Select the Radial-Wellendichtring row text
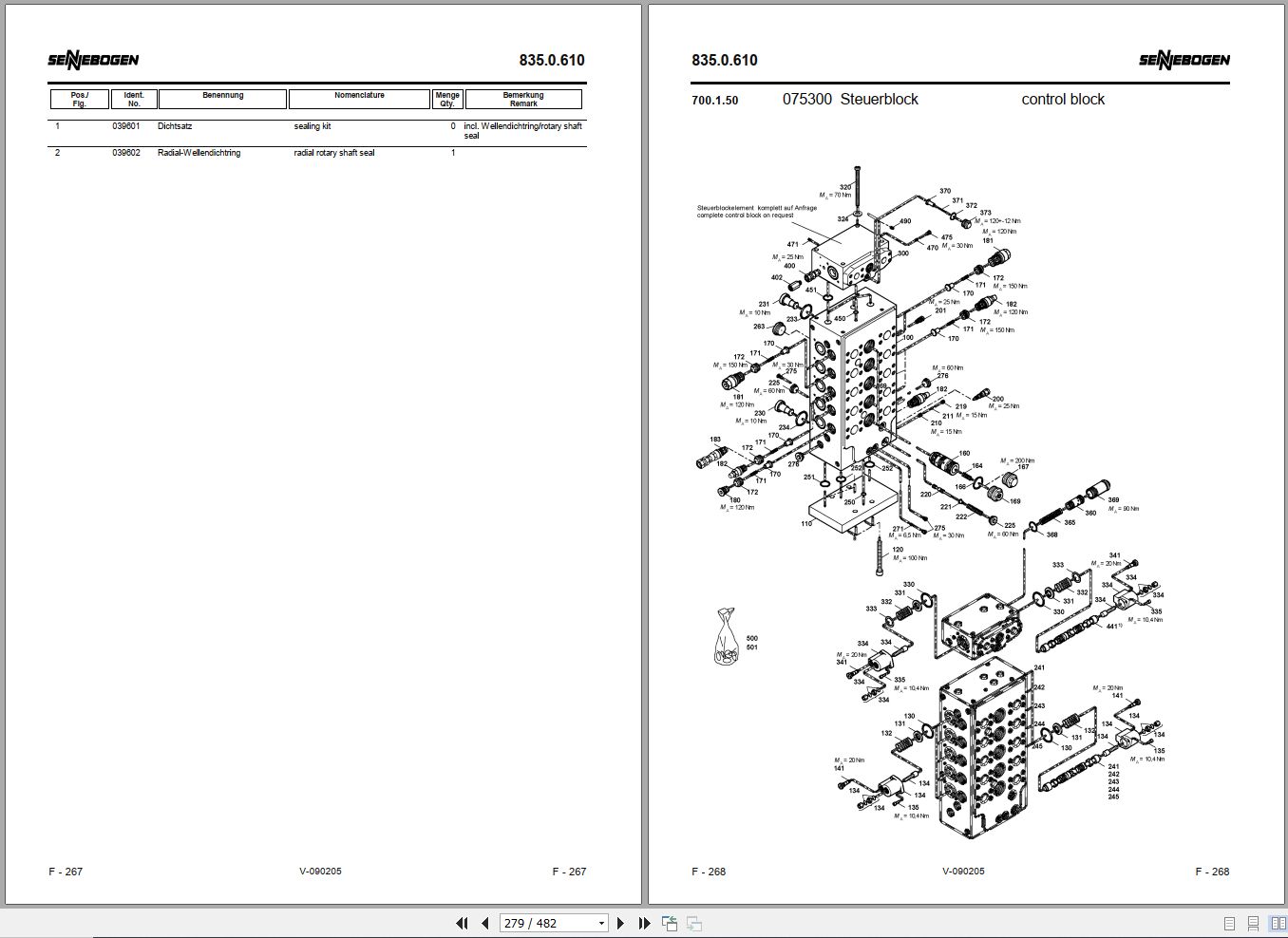1288x938 pixels. point(199,153)
